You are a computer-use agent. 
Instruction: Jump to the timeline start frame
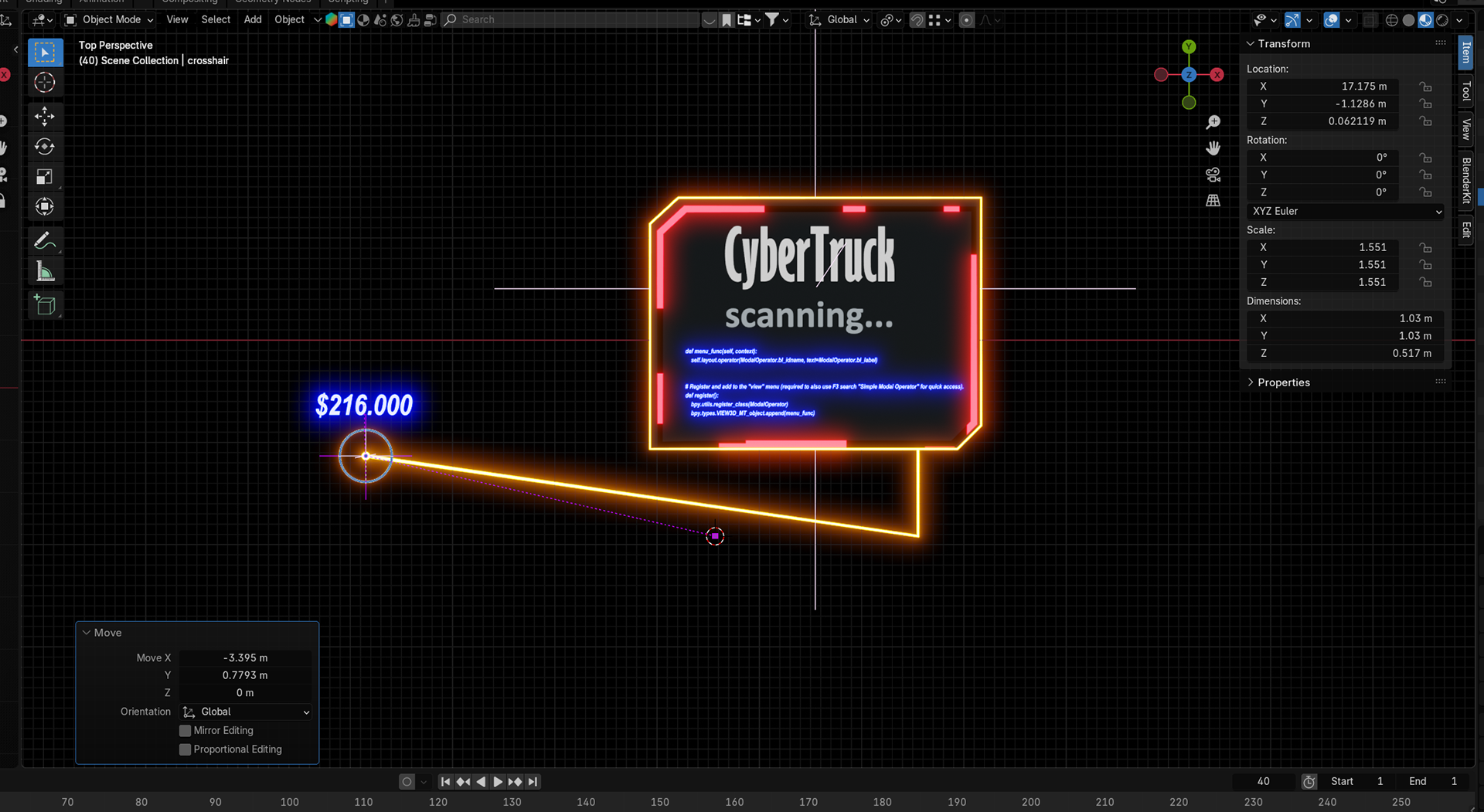pos(446,782)
